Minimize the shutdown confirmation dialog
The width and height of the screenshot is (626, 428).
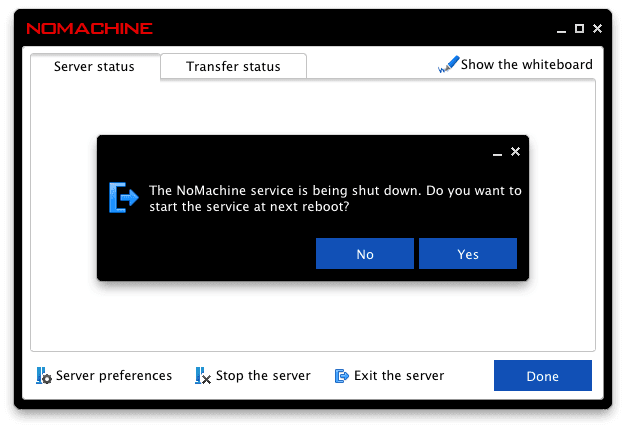tap(497, 153)
